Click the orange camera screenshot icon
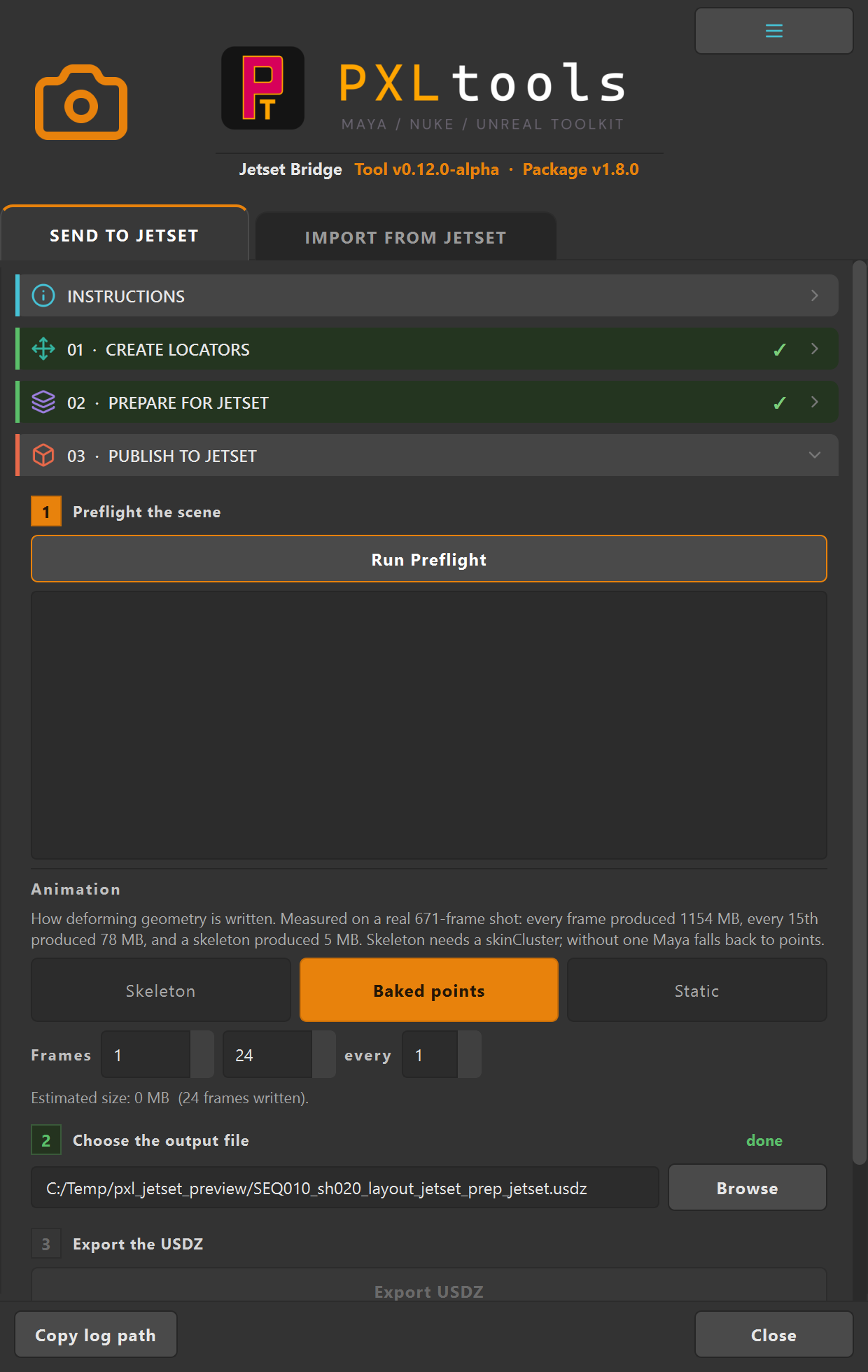Screen dimensions: 868x1372 tap(81, 102)
